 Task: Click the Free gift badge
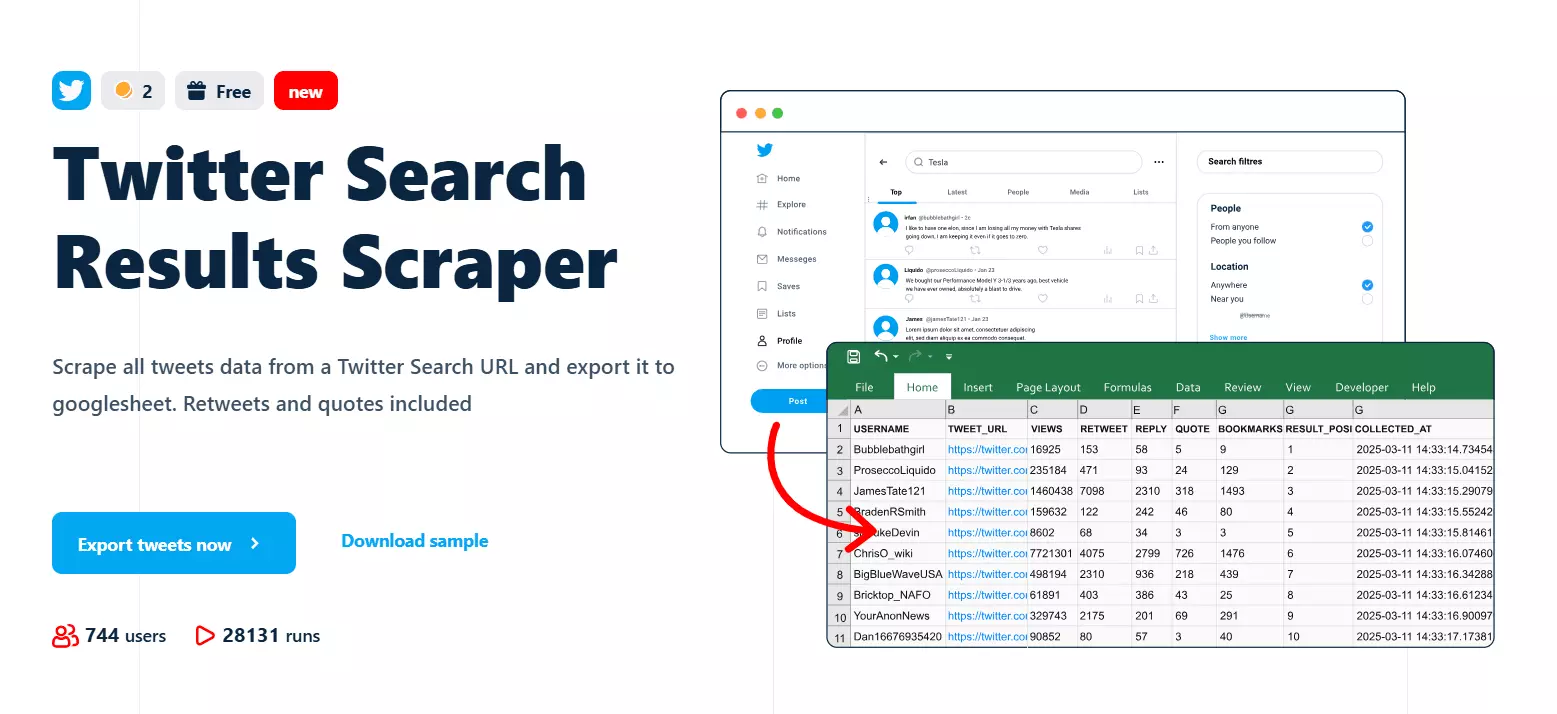pyautogui.click(x=220, y=91)
